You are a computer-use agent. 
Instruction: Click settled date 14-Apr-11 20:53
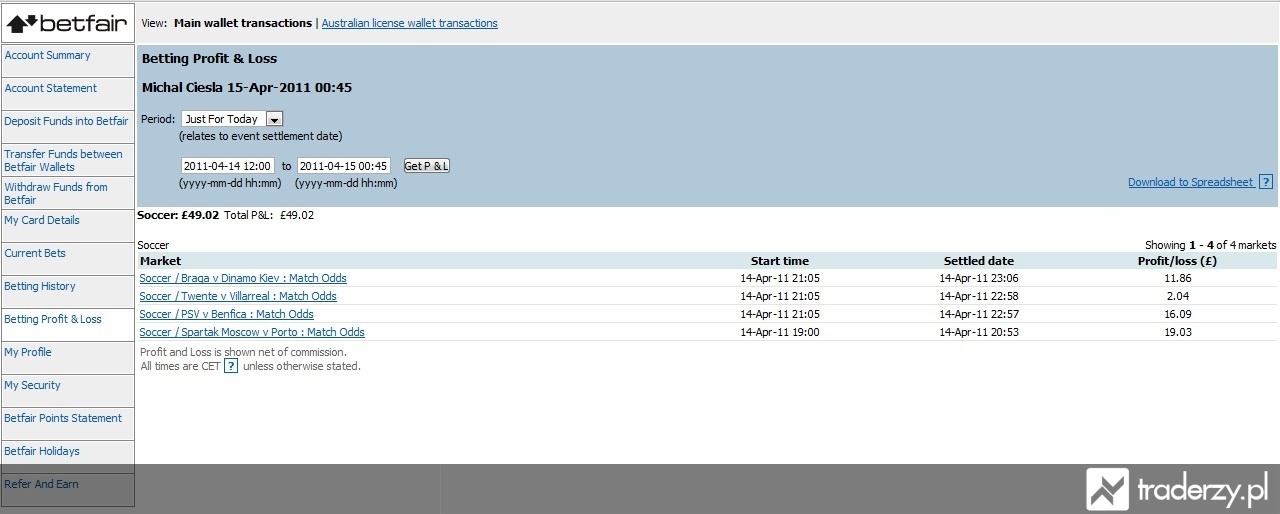point(979,332)
